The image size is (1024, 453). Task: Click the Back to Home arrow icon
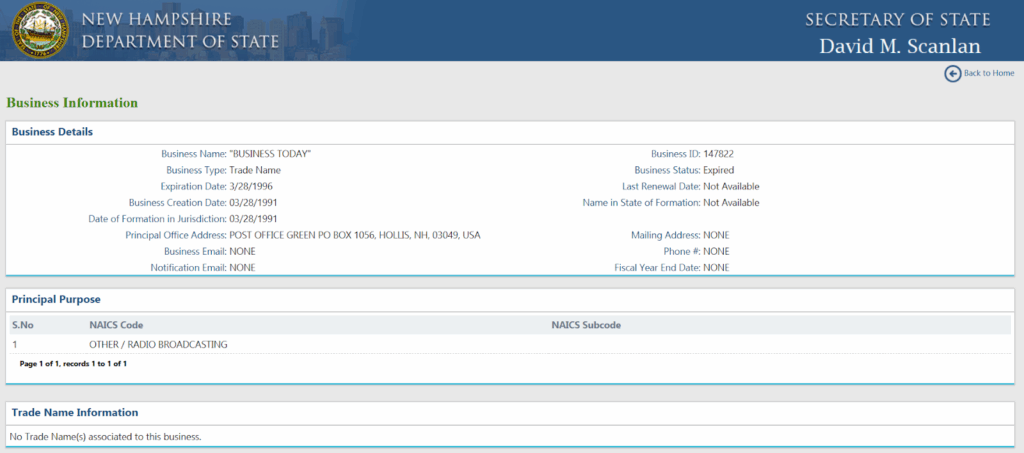(952, 73)
